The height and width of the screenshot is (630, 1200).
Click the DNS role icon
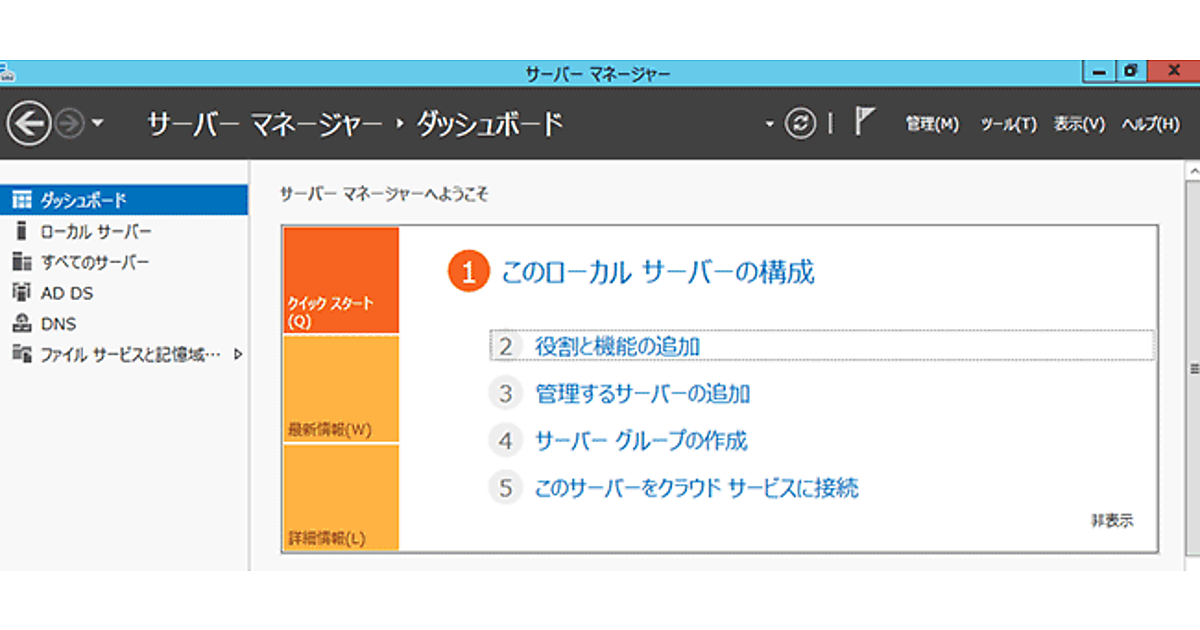(x=22, y=324)
